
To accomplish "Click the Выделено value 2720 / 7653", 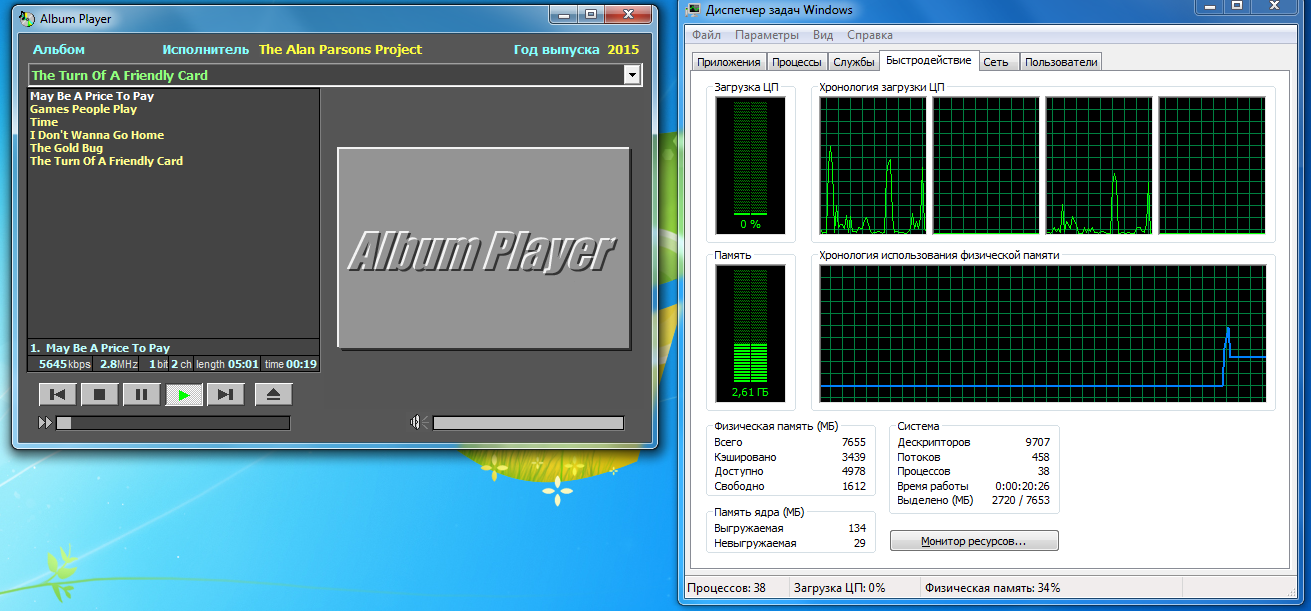I will pyautogui.click(x=1021, y=500).
